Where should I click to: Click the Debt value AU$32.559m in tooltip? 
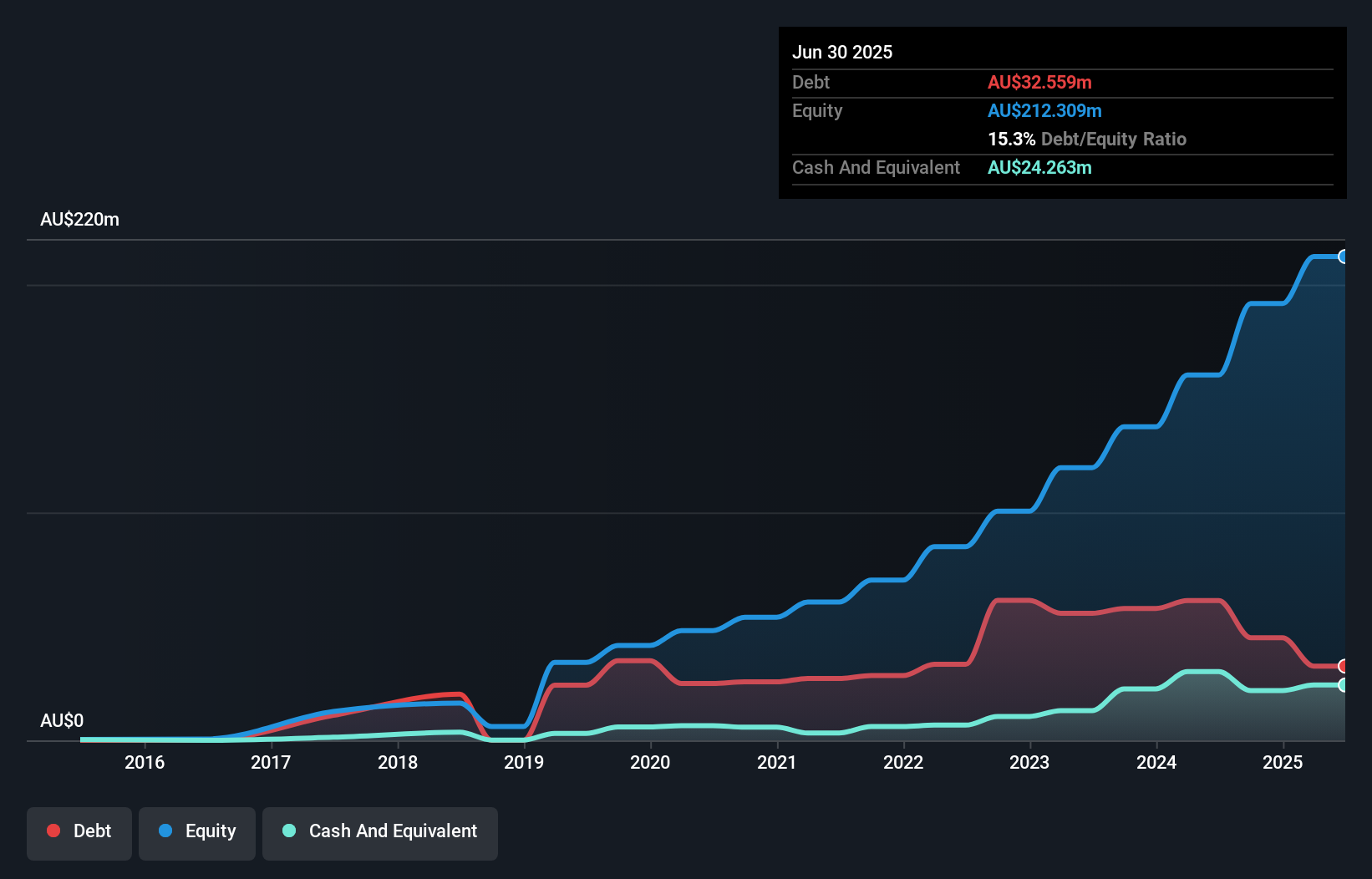point(1039,82)
